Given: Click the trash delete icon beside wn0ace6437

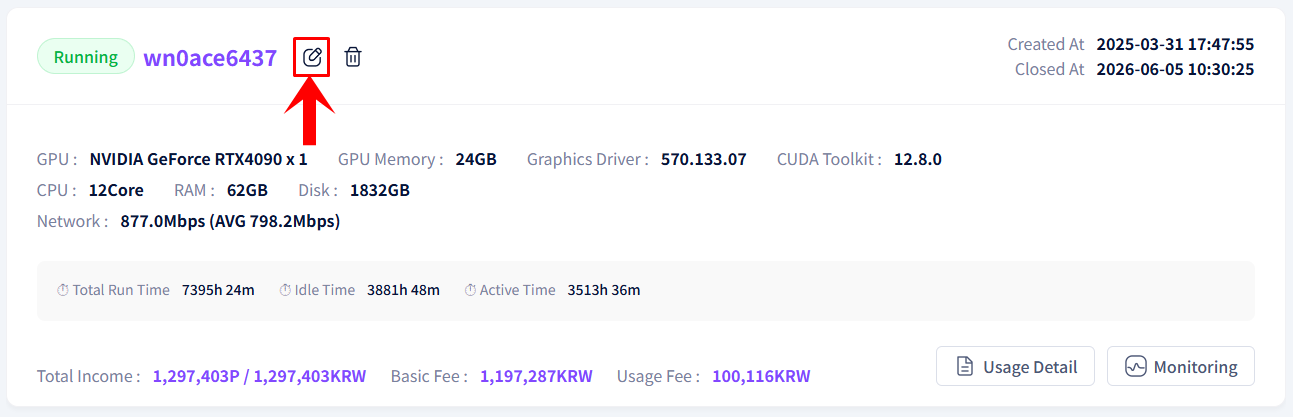Looking at the screenshot, I should coord(353,57).
